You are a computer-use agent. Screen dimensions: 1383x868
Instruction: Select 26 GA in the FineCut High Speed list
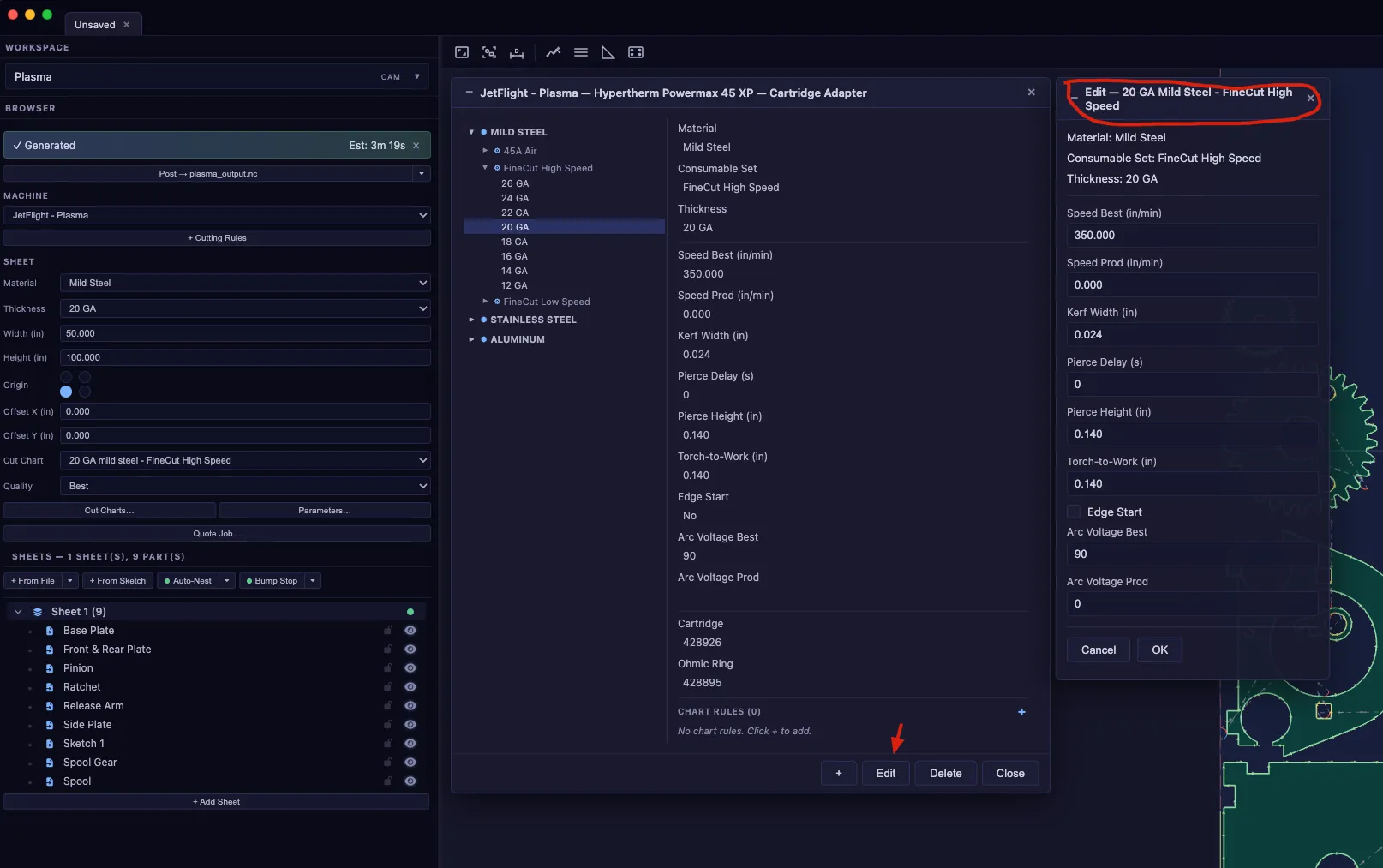(x=515, y=183)
